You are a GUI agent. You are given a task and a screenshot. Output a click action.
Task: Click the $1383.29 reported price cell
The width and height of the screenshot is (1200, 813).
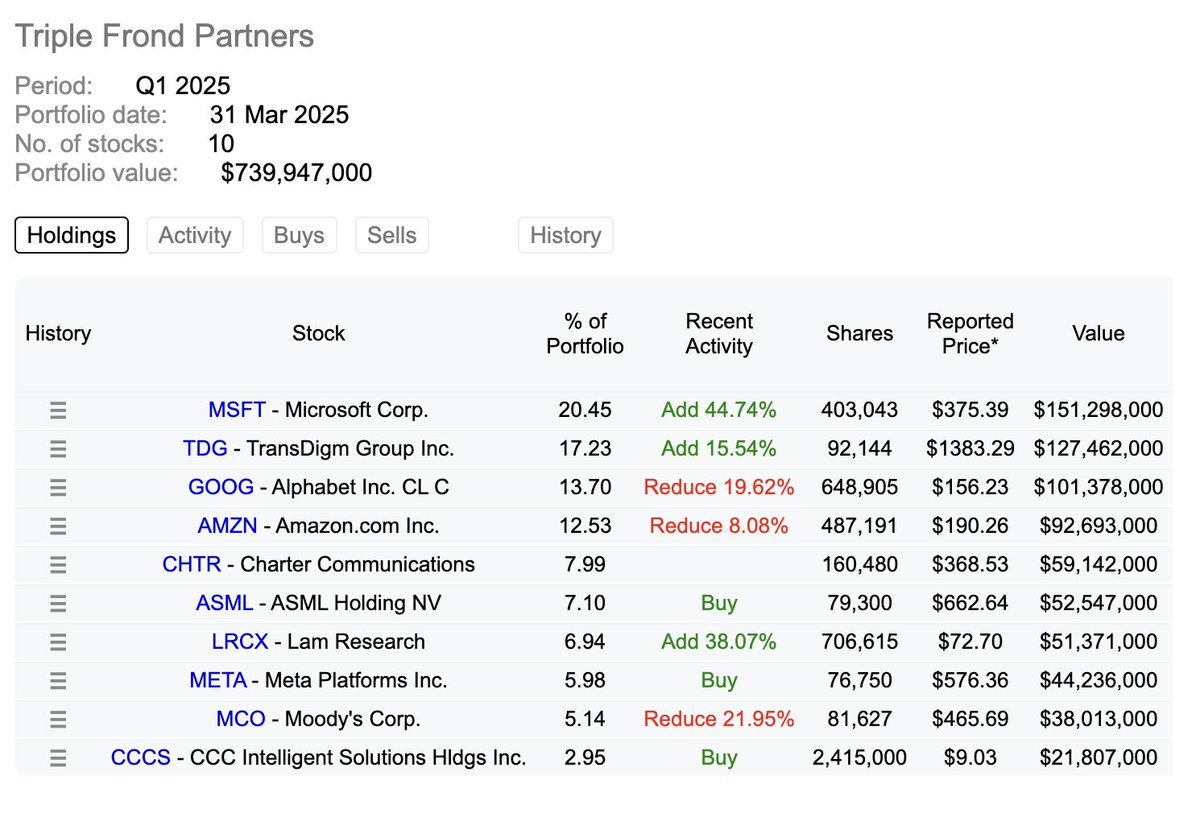[970, 449]
